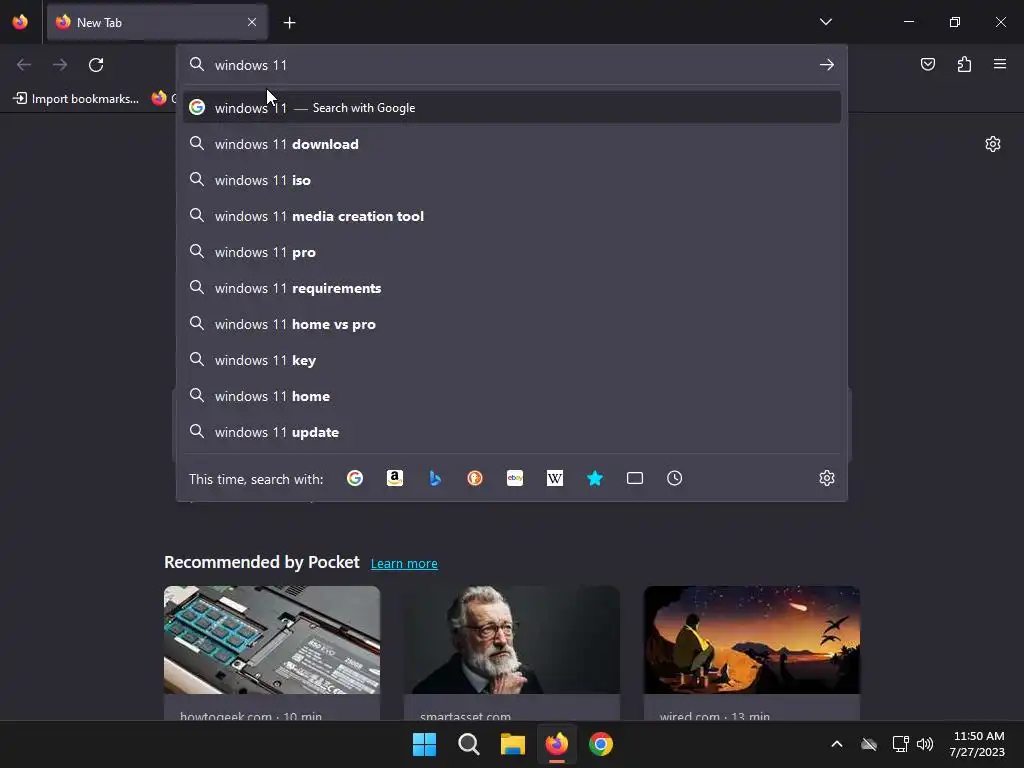Select suggestion 'windows 11 requirements'
This screenshot has height=768, width=1024.
(512, 288)
